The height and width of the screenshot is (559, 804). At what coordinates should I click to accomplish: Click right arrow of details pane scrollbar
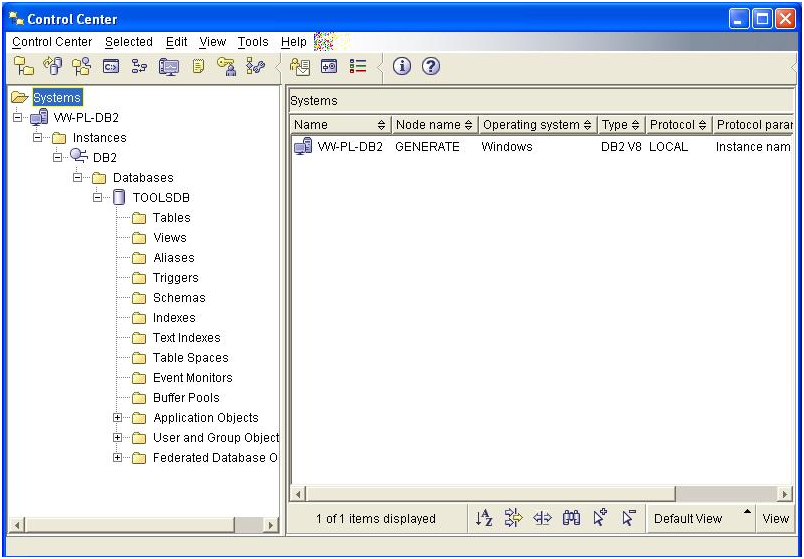(x=785, y=494)
